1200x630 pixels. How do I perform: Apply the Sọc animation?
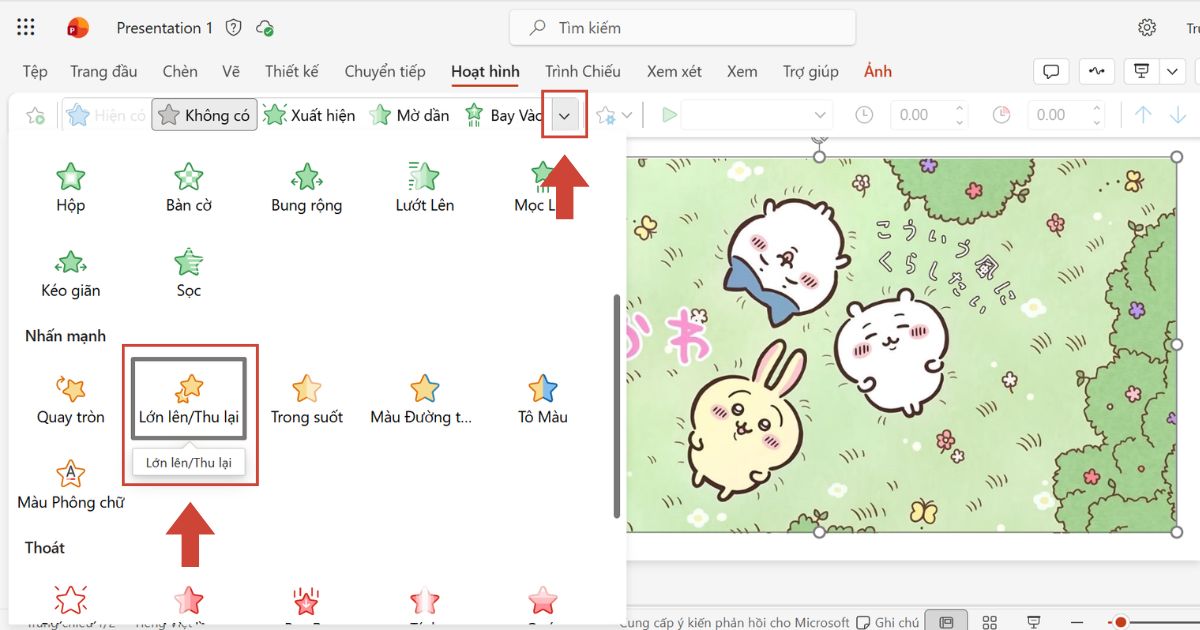[189, 272]
